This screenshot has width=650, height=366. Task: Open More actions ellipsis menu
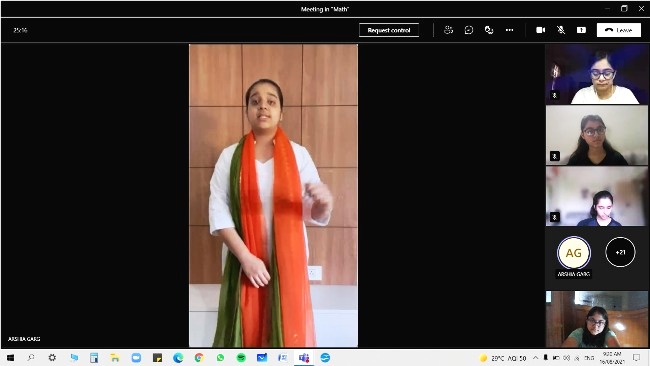tap(509, 30)
